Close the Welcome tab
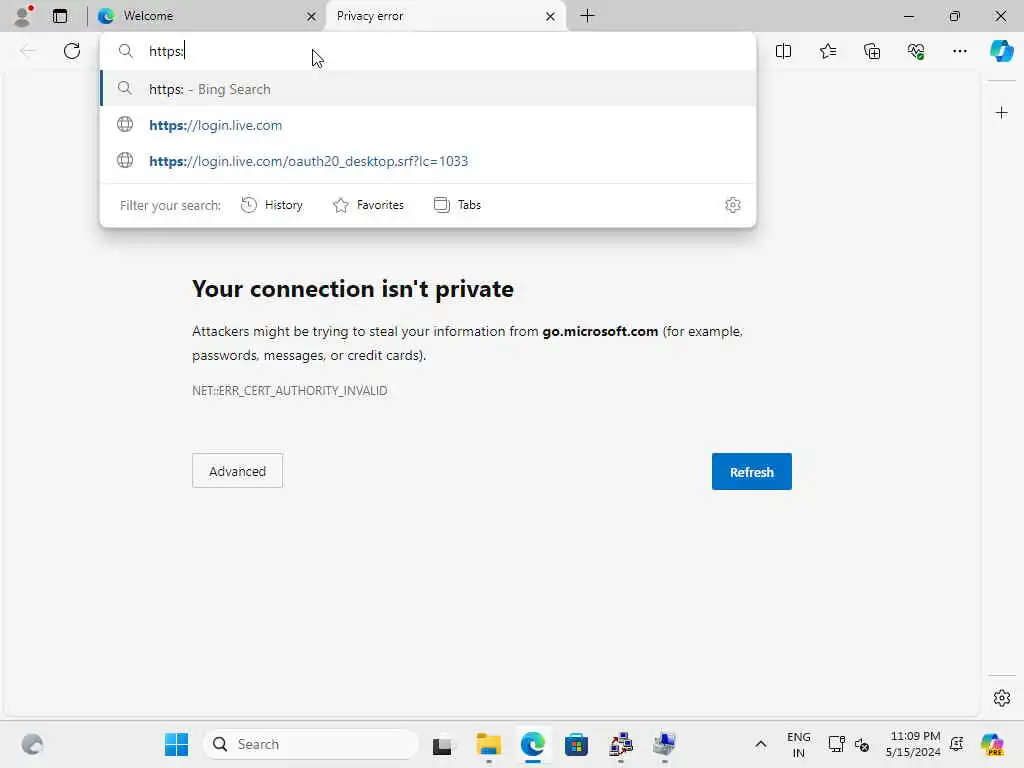 tap(312, 16)
